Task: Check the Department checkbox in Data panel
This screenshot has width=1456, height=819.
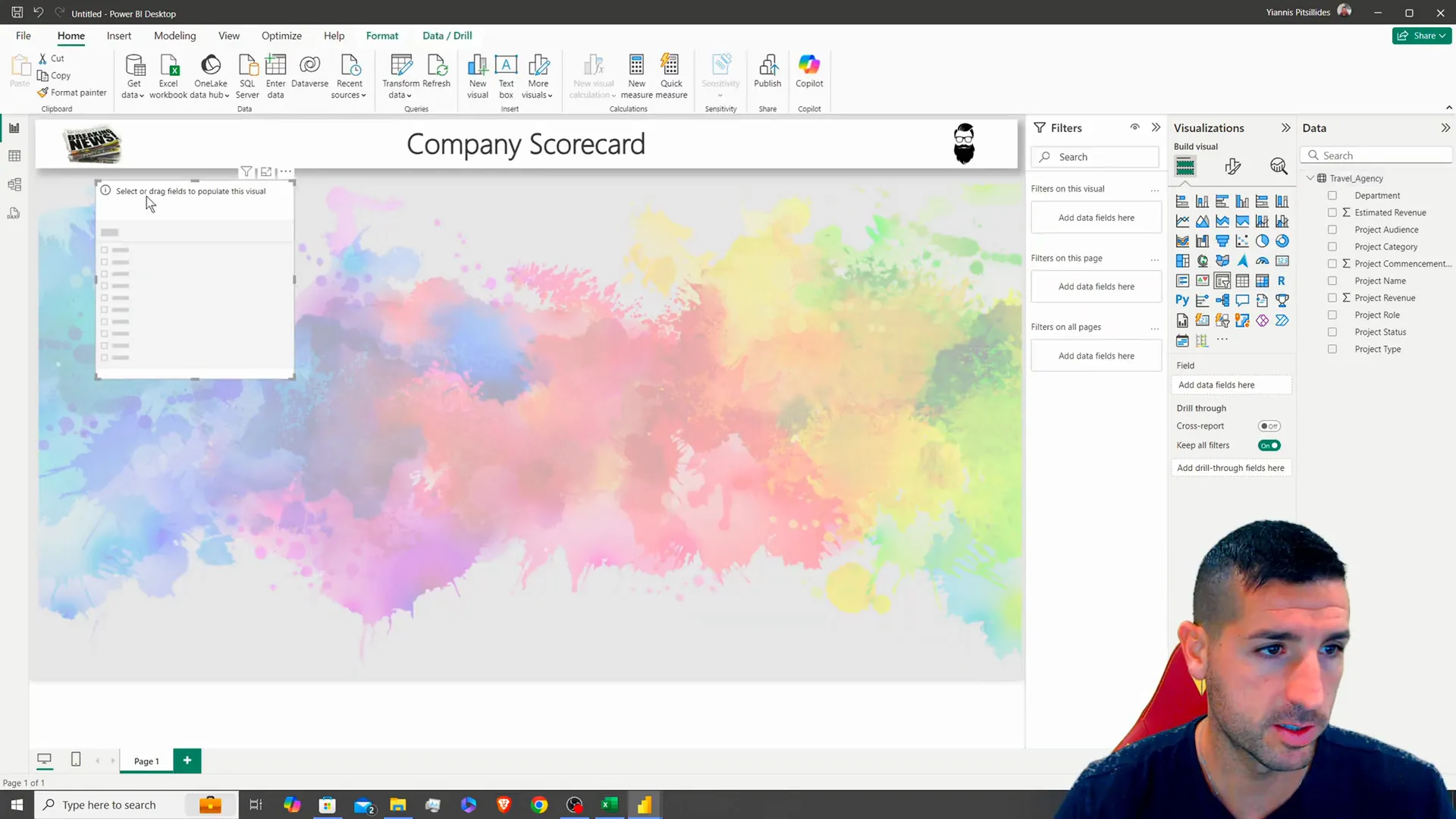Action: 1332,195
